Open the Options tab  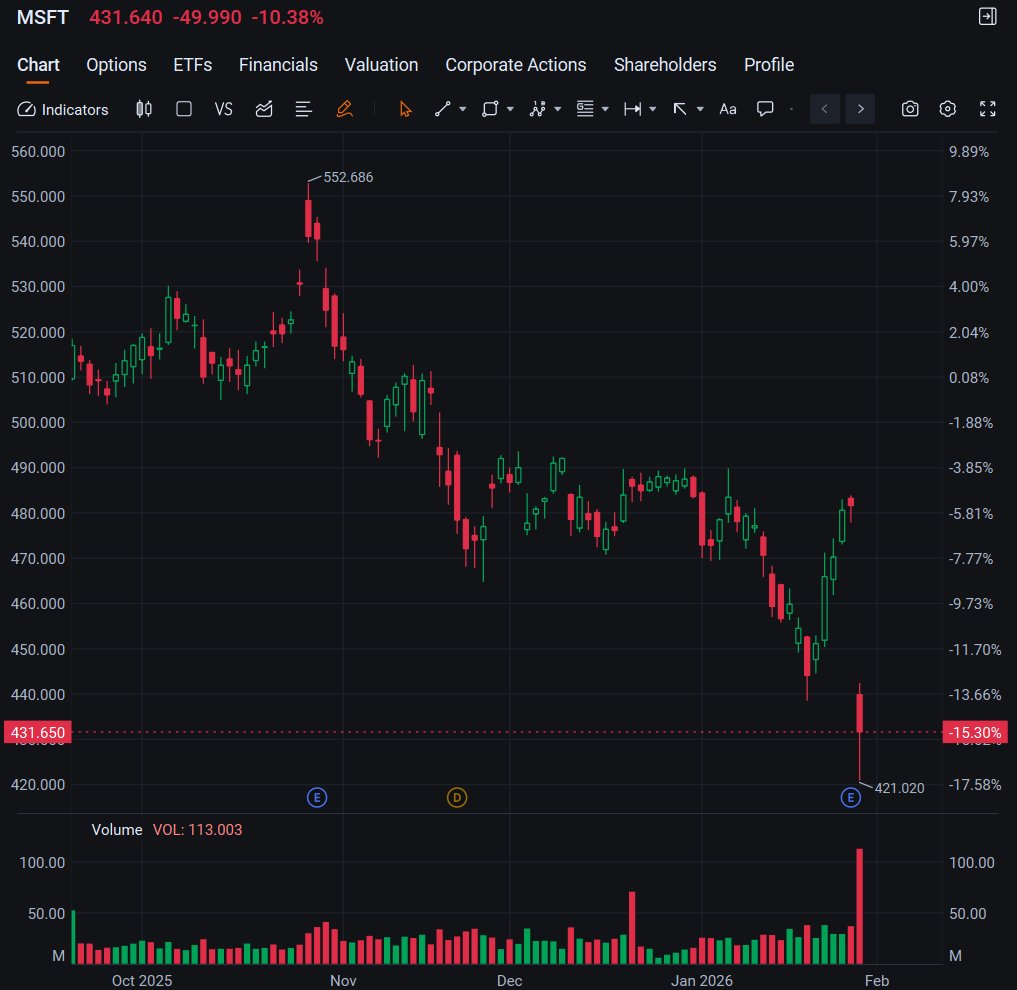point(116,65)
